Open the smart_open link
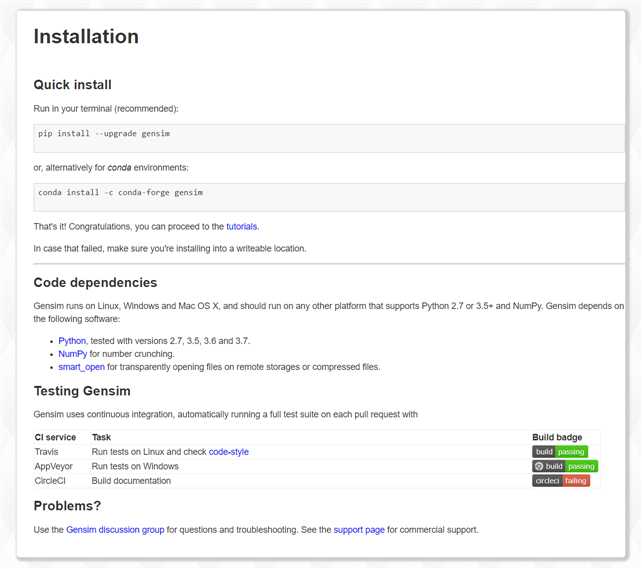Image resolution: width=642 pixels, height=569 pixels. (x=81, y=367)
